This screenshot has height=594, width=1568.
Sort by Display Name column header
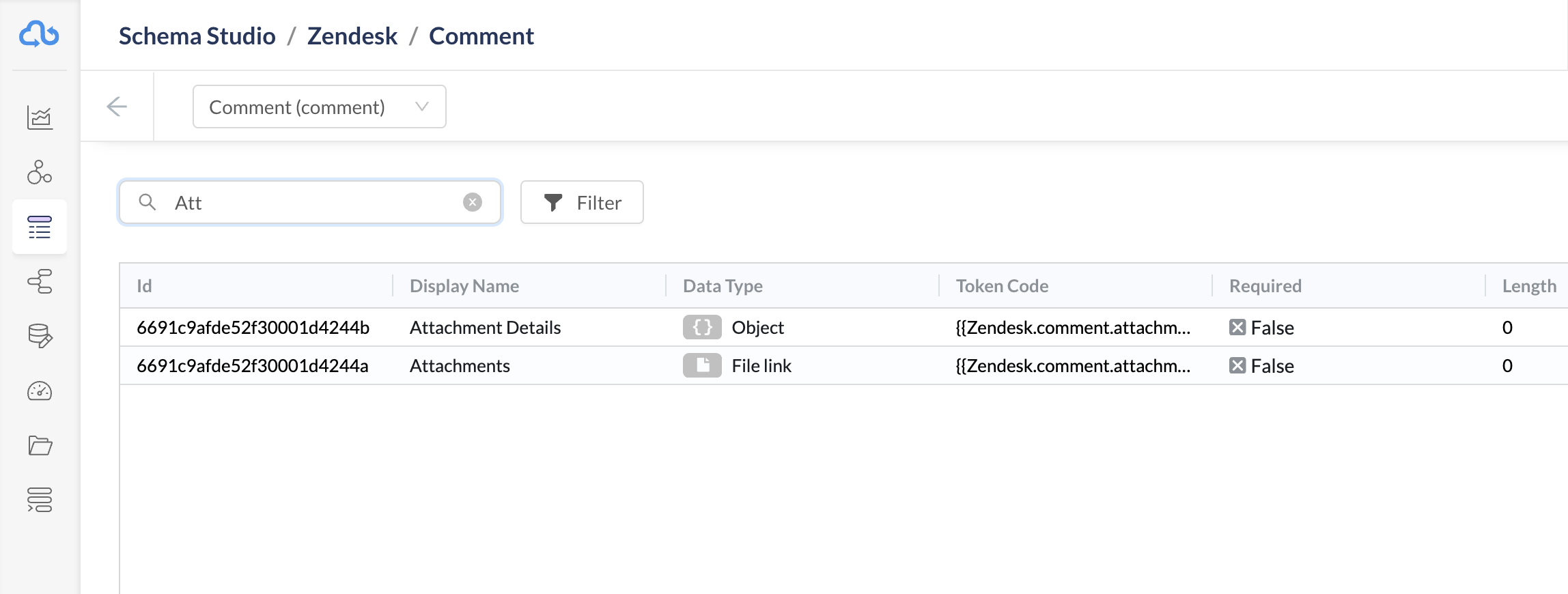[x=464, y=285]
